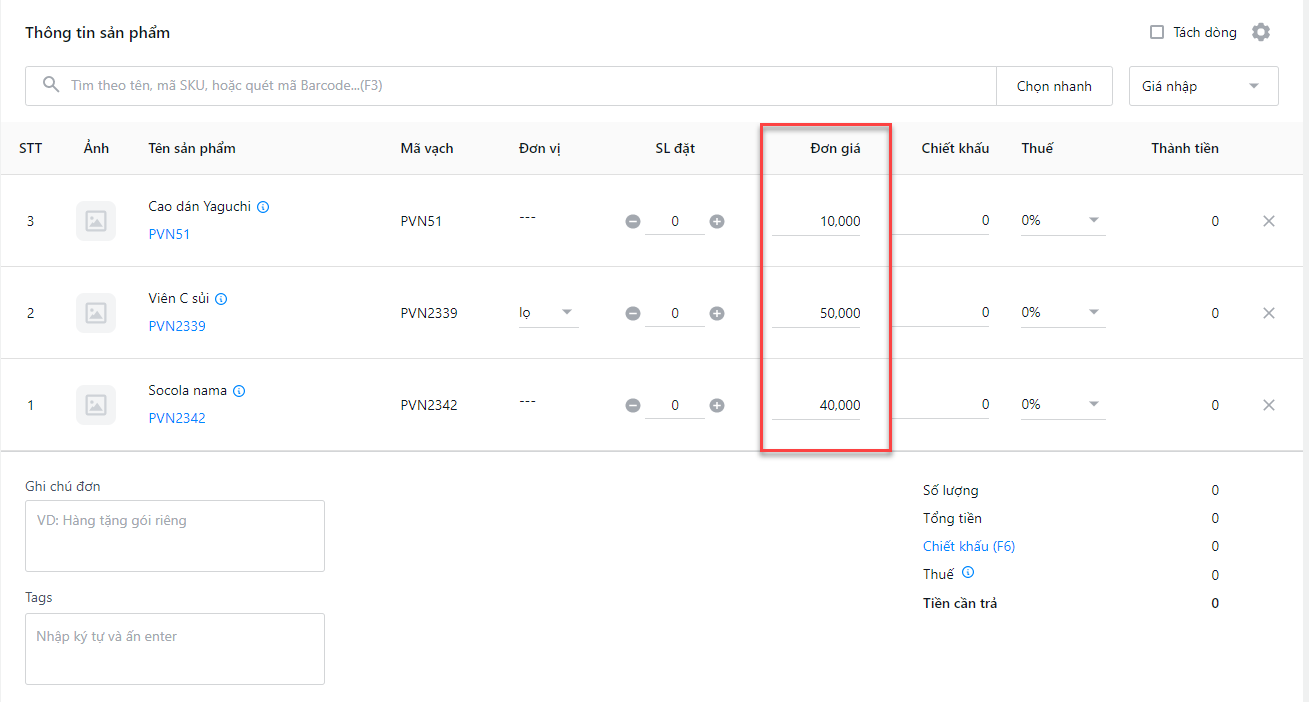Open tax dropdown for Cao dán Yaguchi

(x=1063, y=221)
